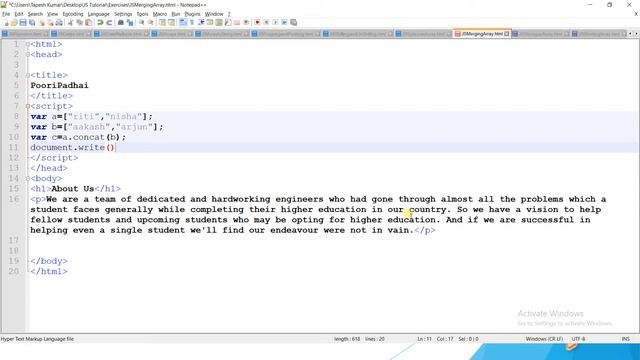Open the Language menu
This screenshot has width=640, height=360.
(x=98, y=14)
